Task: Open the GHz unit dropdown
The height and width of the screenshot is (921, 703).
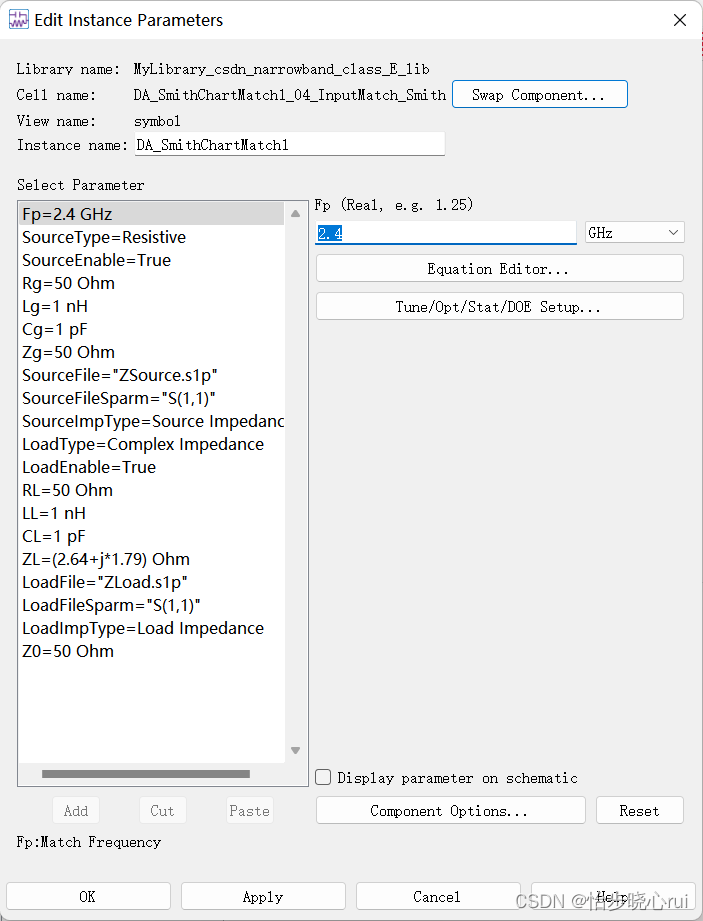Action: (x=634, y=233)
